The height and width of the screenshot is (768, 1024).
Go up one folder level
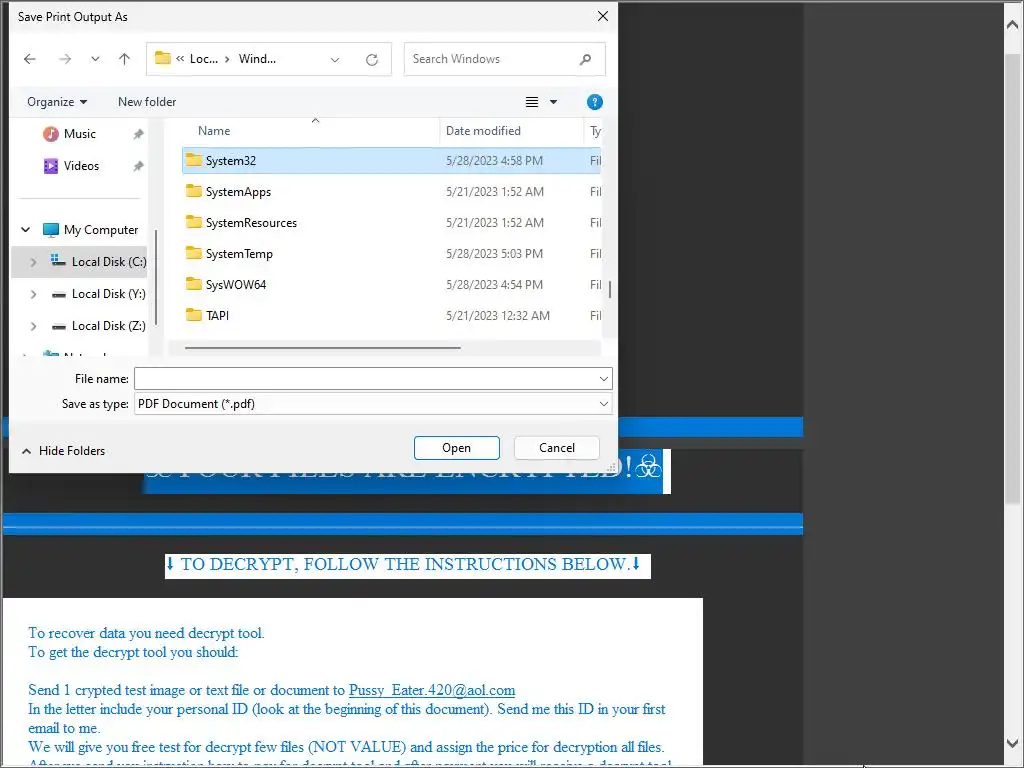pos(124,59)
